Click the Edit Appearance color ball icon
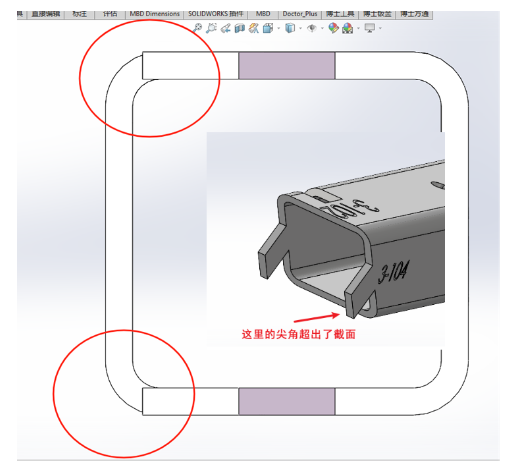Image resolution: width=516 pixels, height=464 pixels. pos(333,28)
